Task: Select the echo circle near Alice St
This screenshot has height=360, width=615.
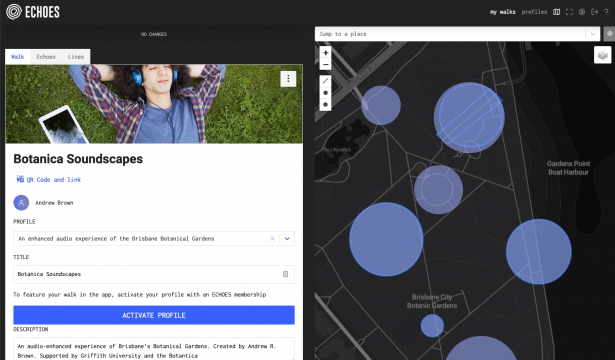Action: coord(381,105)
